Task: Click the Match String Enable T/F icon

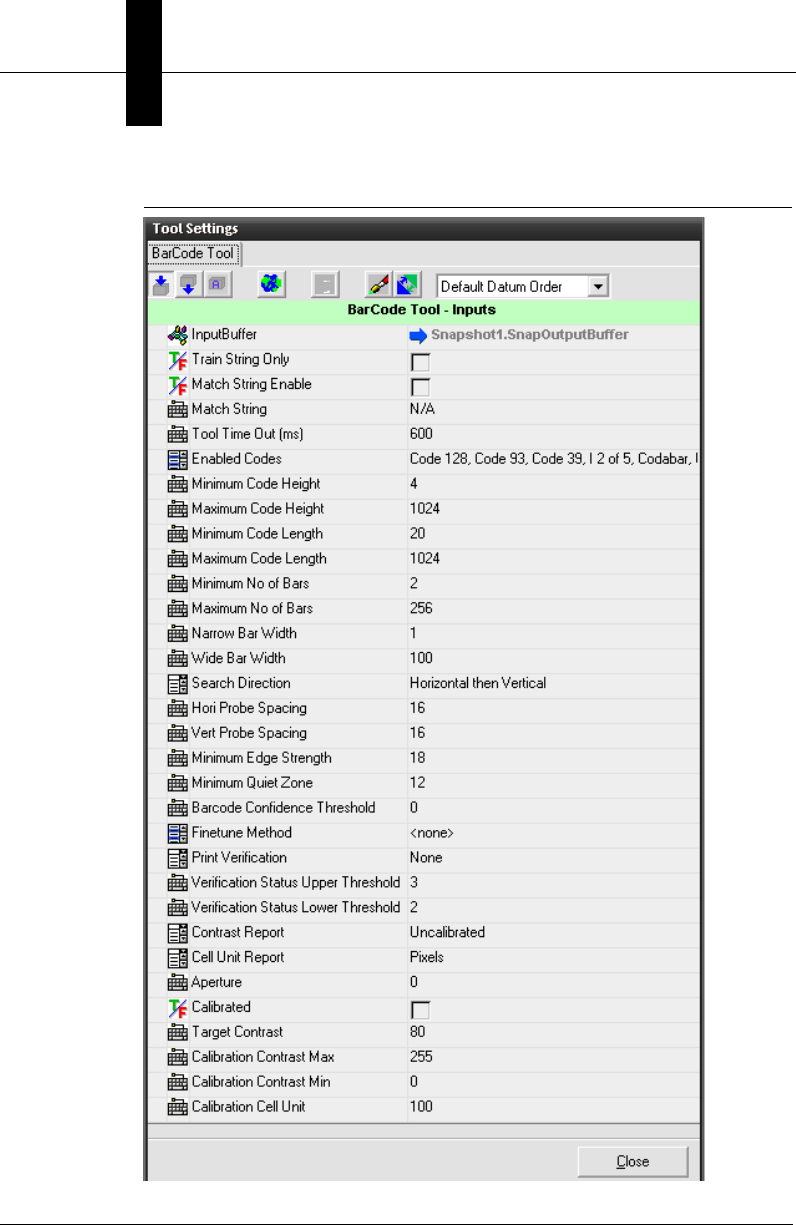Action: pos(177,385)
